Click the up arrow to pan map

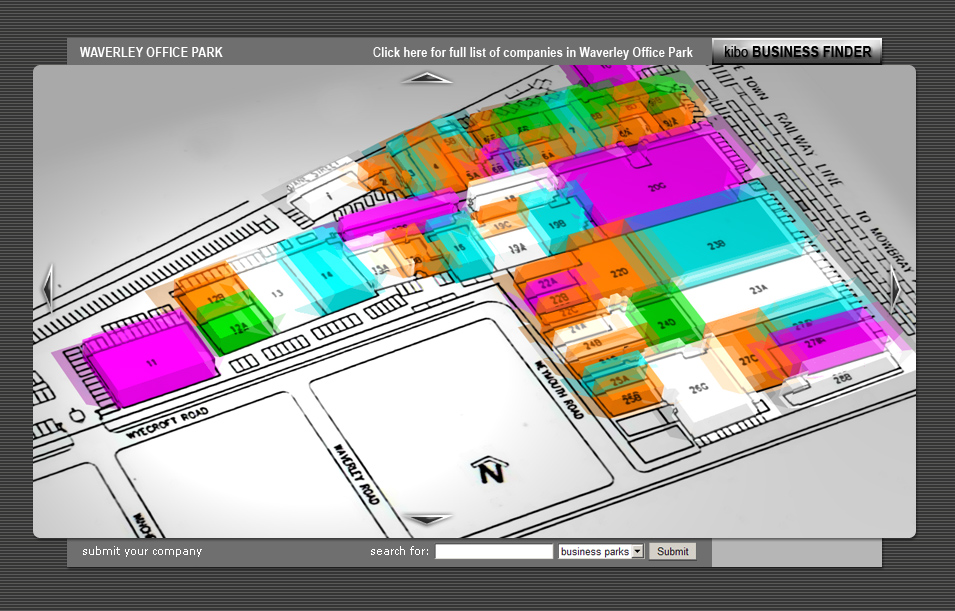pos(428,78)
